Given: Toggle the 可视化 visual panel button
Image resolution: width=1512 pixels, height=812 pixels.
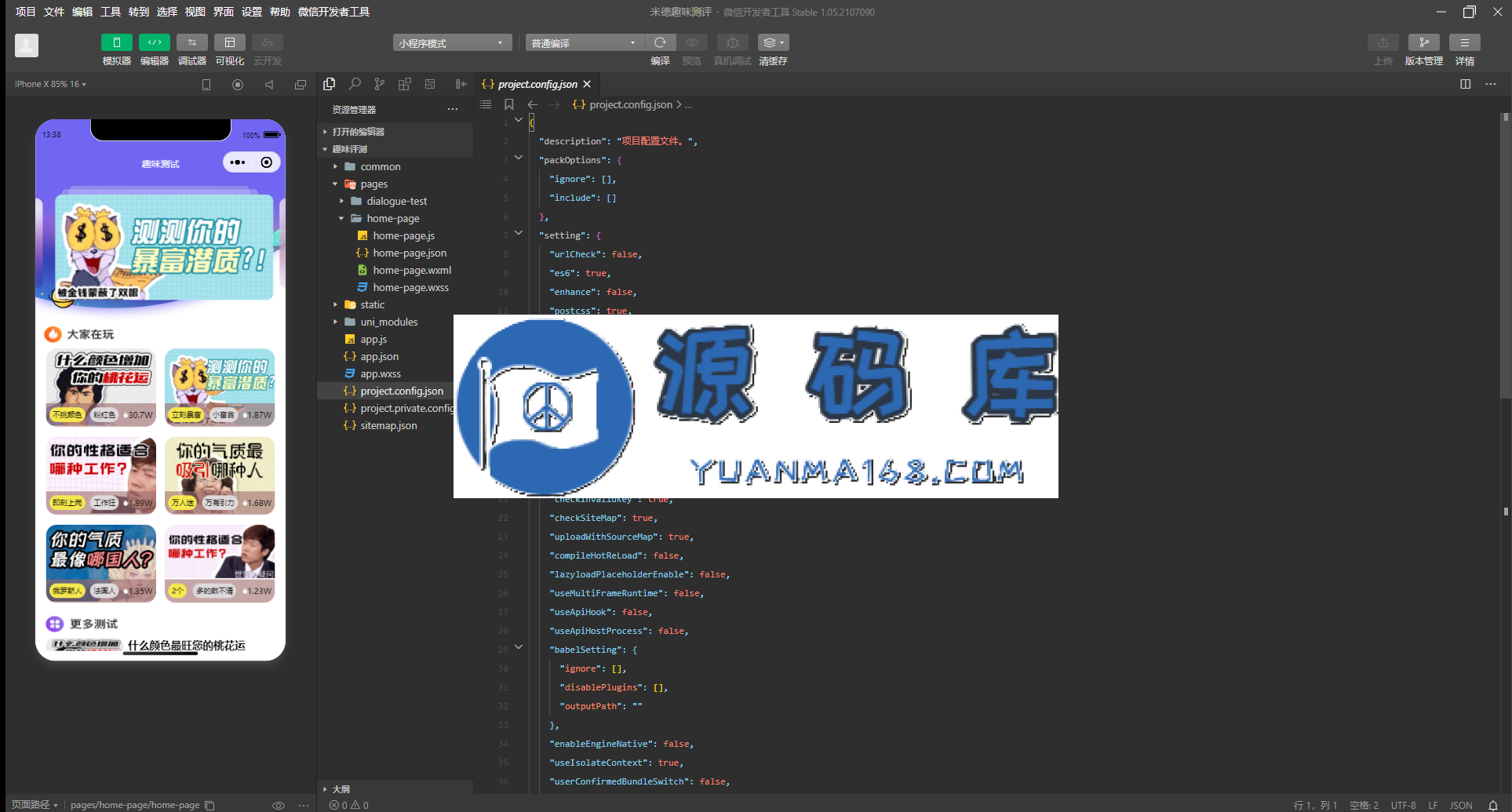Looking at the screenshot, I should click(x=230, y=42).
